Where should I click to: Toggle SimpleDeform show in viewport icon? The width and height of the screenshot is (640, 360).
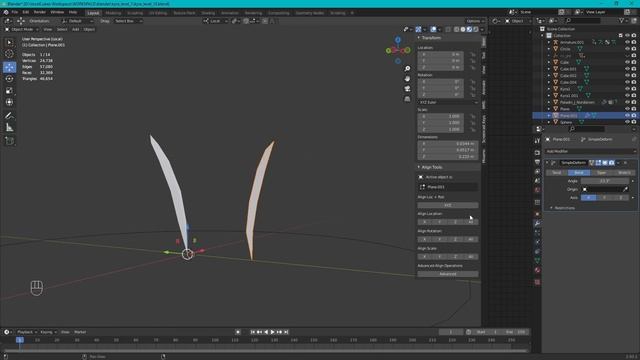tap(605, 163)
